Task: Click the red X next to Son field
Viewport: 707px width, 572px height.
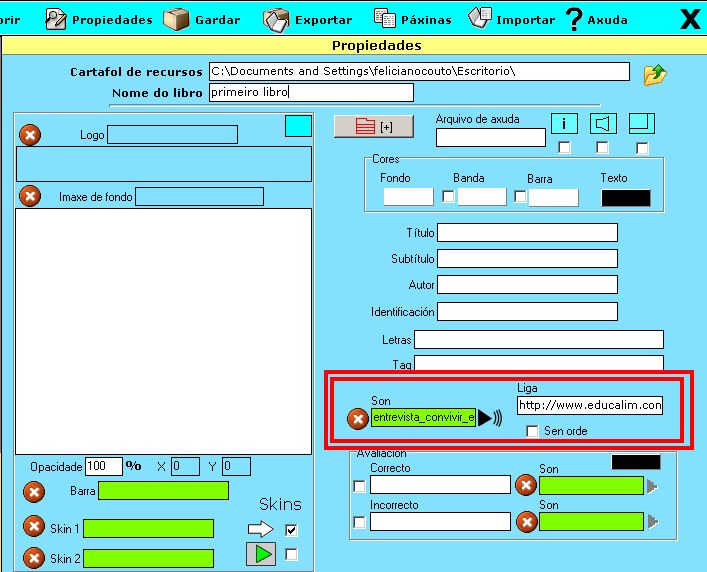Action: (357, 419)
